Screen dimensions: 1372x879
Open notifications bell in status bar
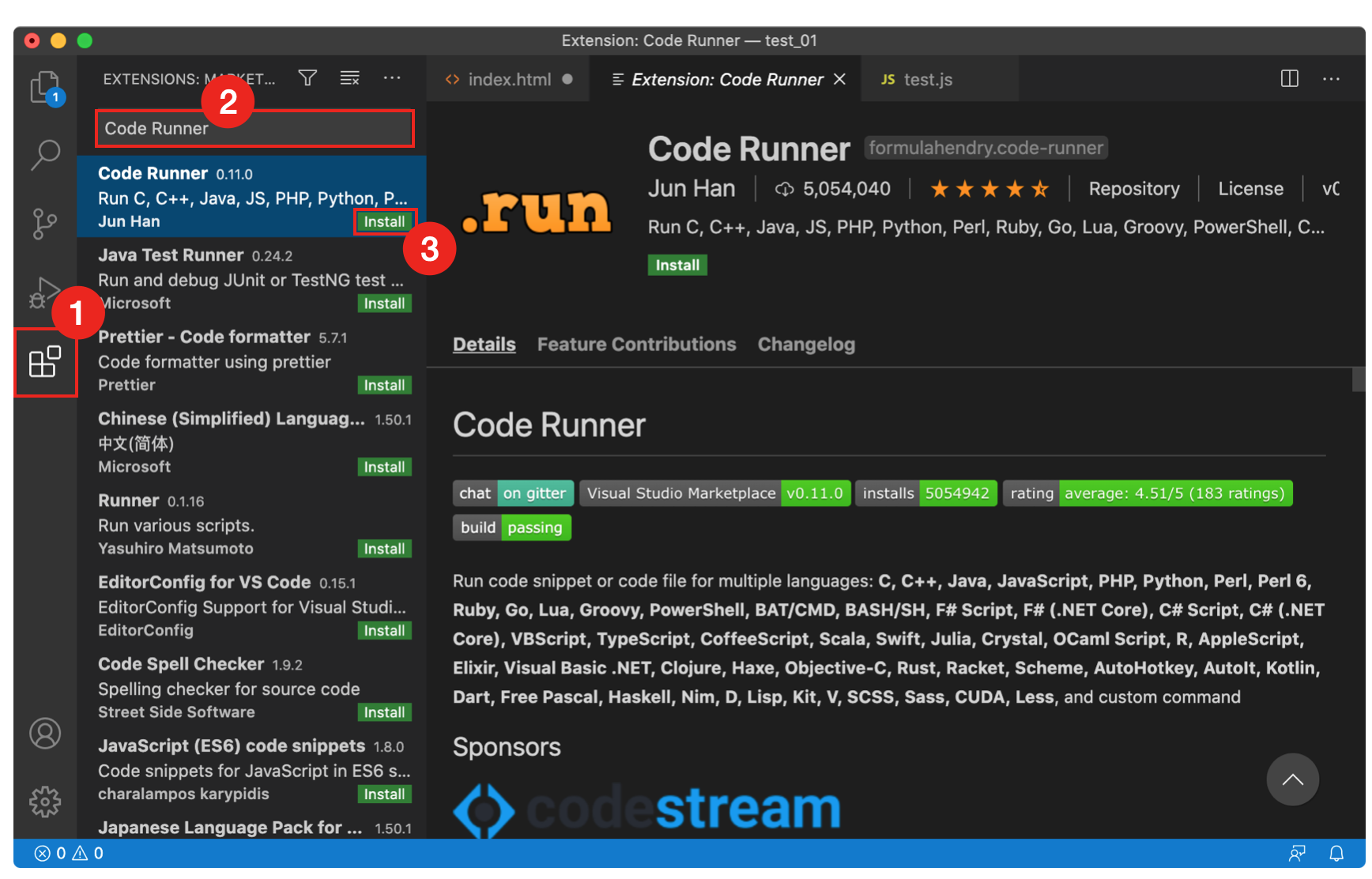[1336, 853]
